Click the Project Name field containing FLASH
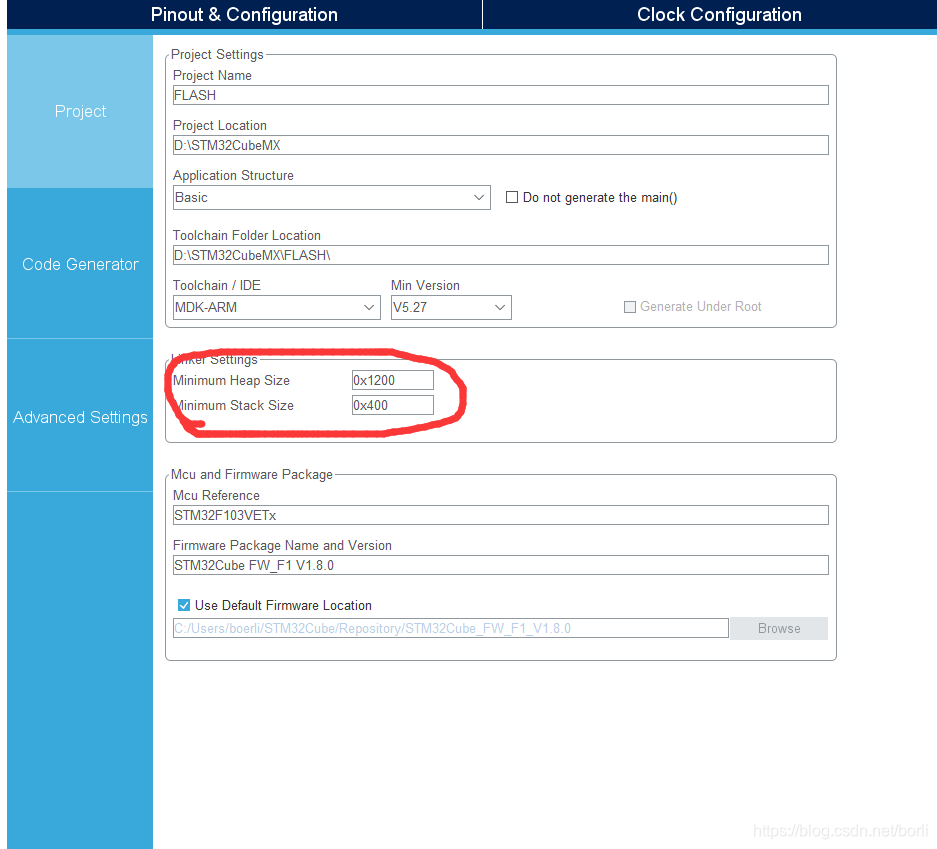Screen dimensions: 937x849 [x=500, y=95]
